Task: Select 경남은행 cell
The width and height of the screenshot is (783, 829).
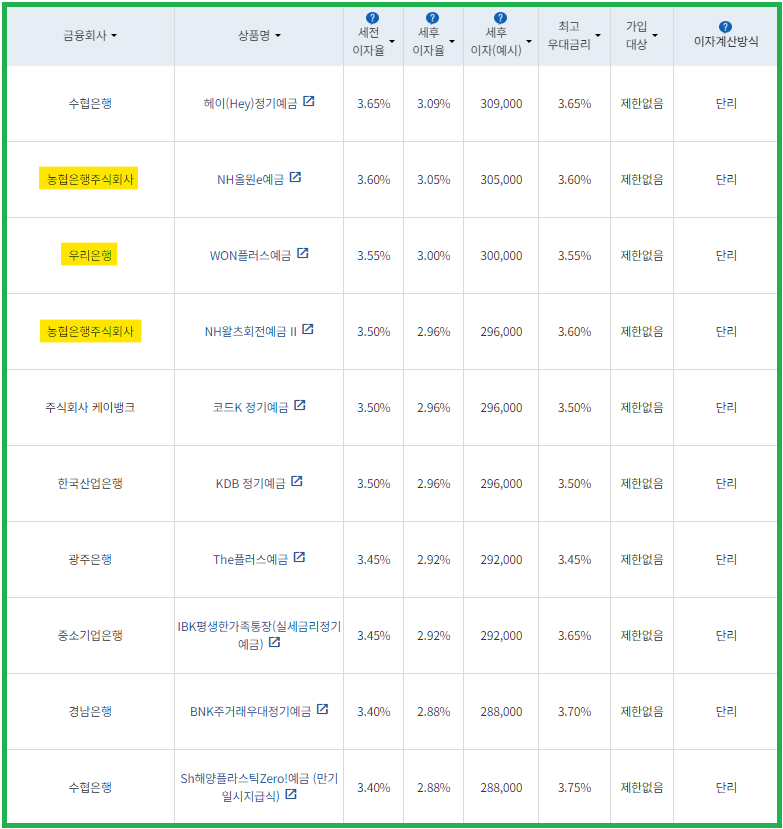Action: [x=90, y=712]
